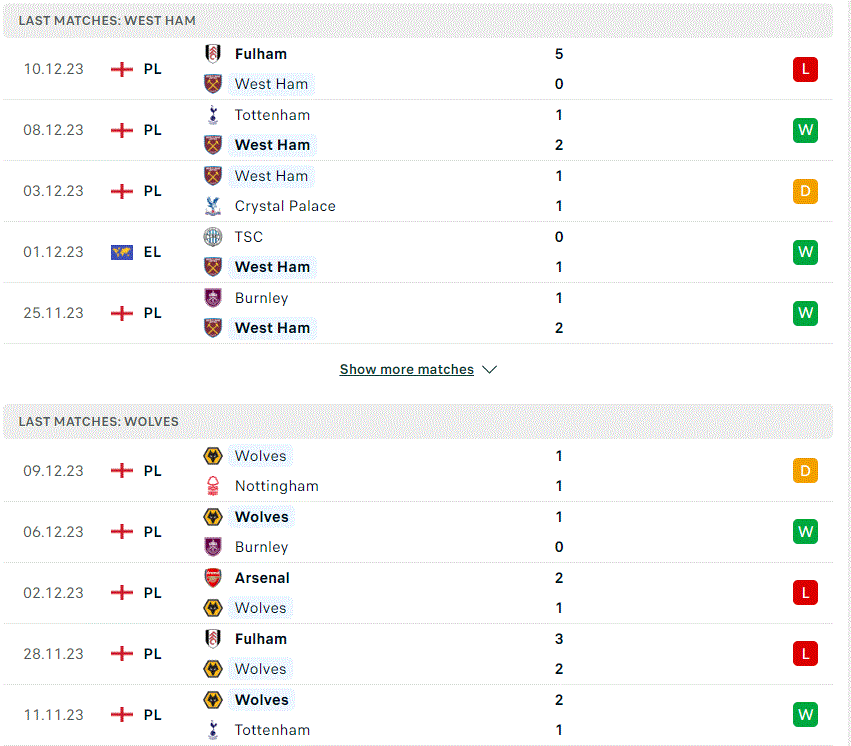Expand the list via the Show more matches chevron
This screenshot has height=746, width=851.
490,369
